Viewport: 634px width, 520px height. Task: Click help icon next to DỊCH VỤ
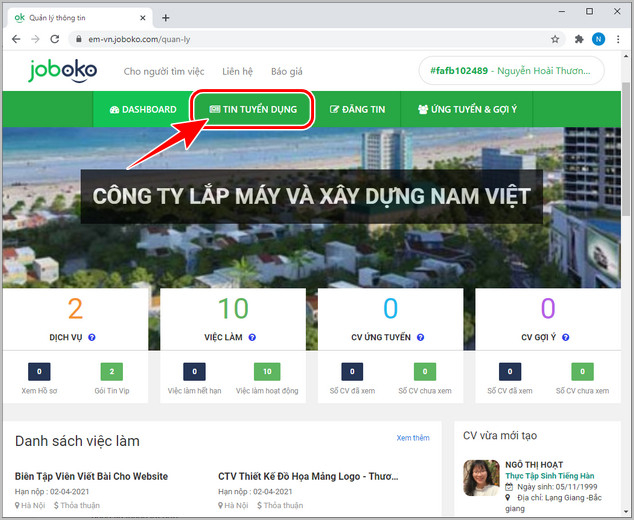(92, 337)
